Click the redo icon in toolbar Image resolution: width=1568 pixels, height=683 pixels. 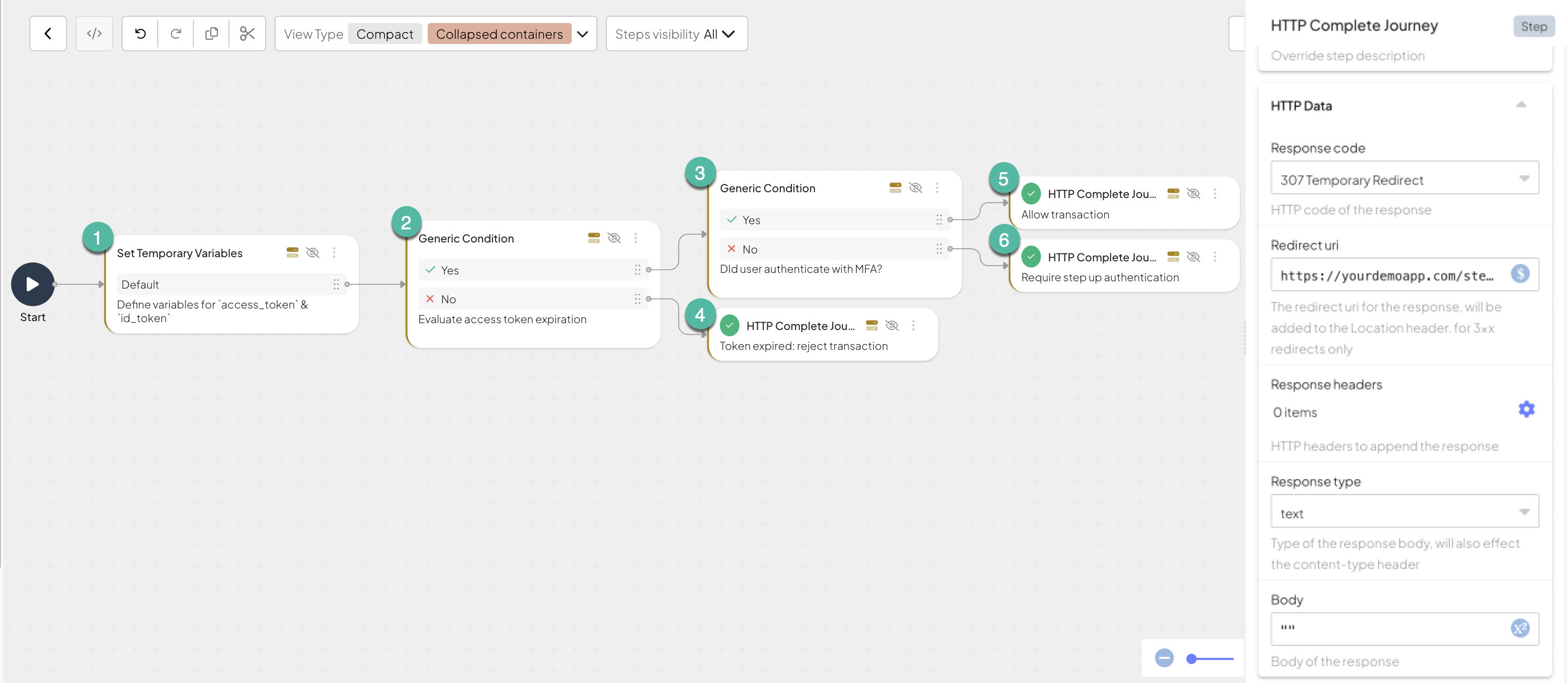coord(176,34)
